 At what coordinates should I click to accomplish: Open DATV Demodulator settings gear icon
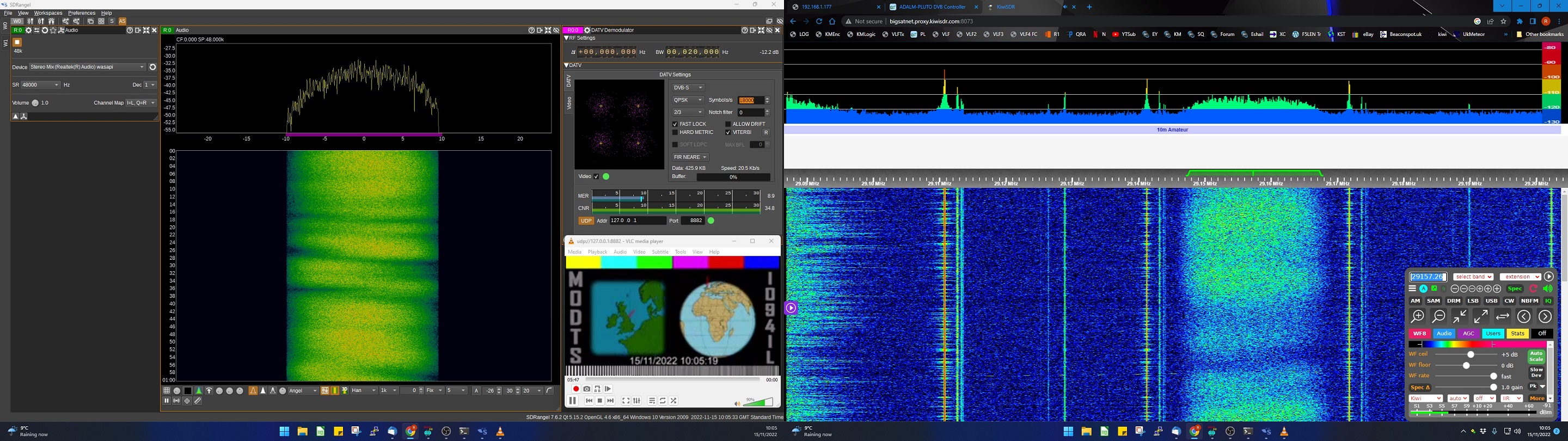point(587,30)
